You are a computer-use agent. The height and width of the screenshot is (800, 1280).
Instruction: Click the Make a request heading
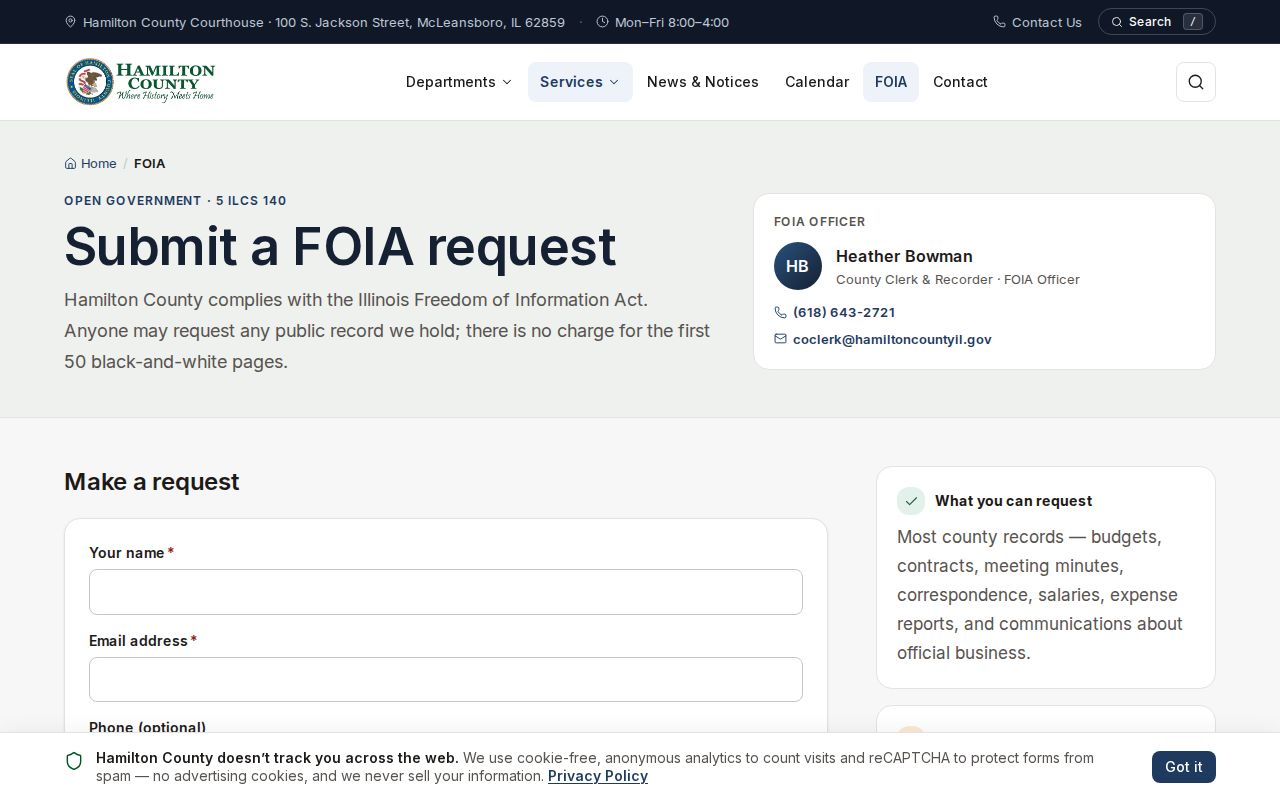(152, 481)
